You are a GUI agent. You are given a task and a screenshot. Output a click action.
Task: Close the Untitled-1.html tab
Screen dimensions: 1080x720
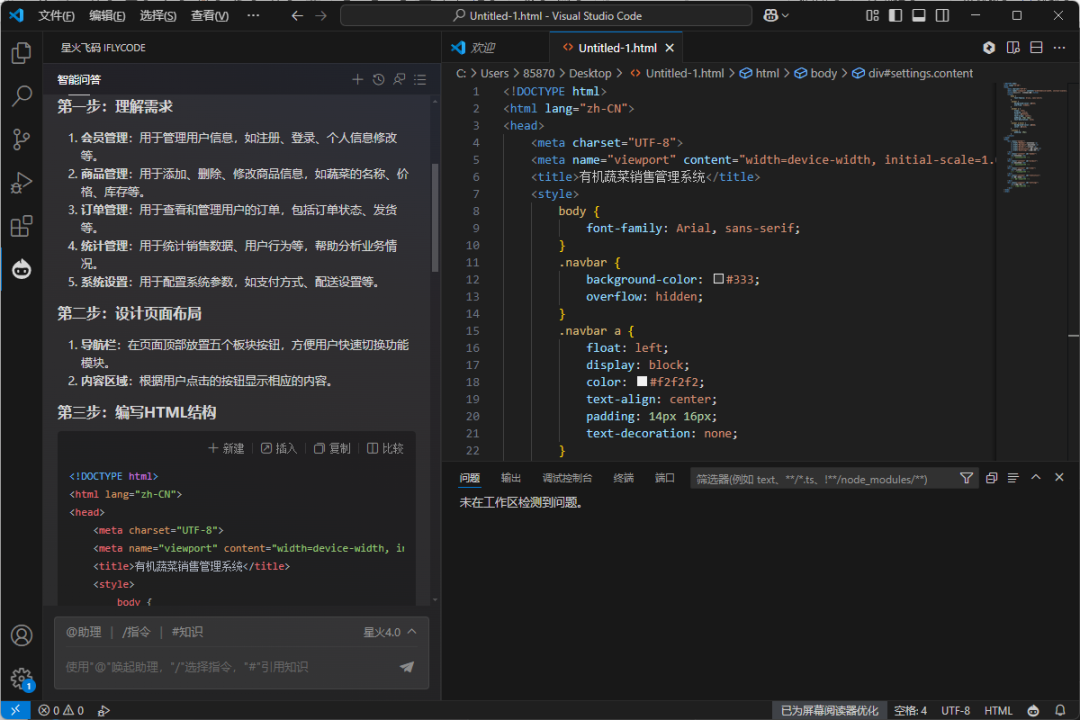pos(669,48)
